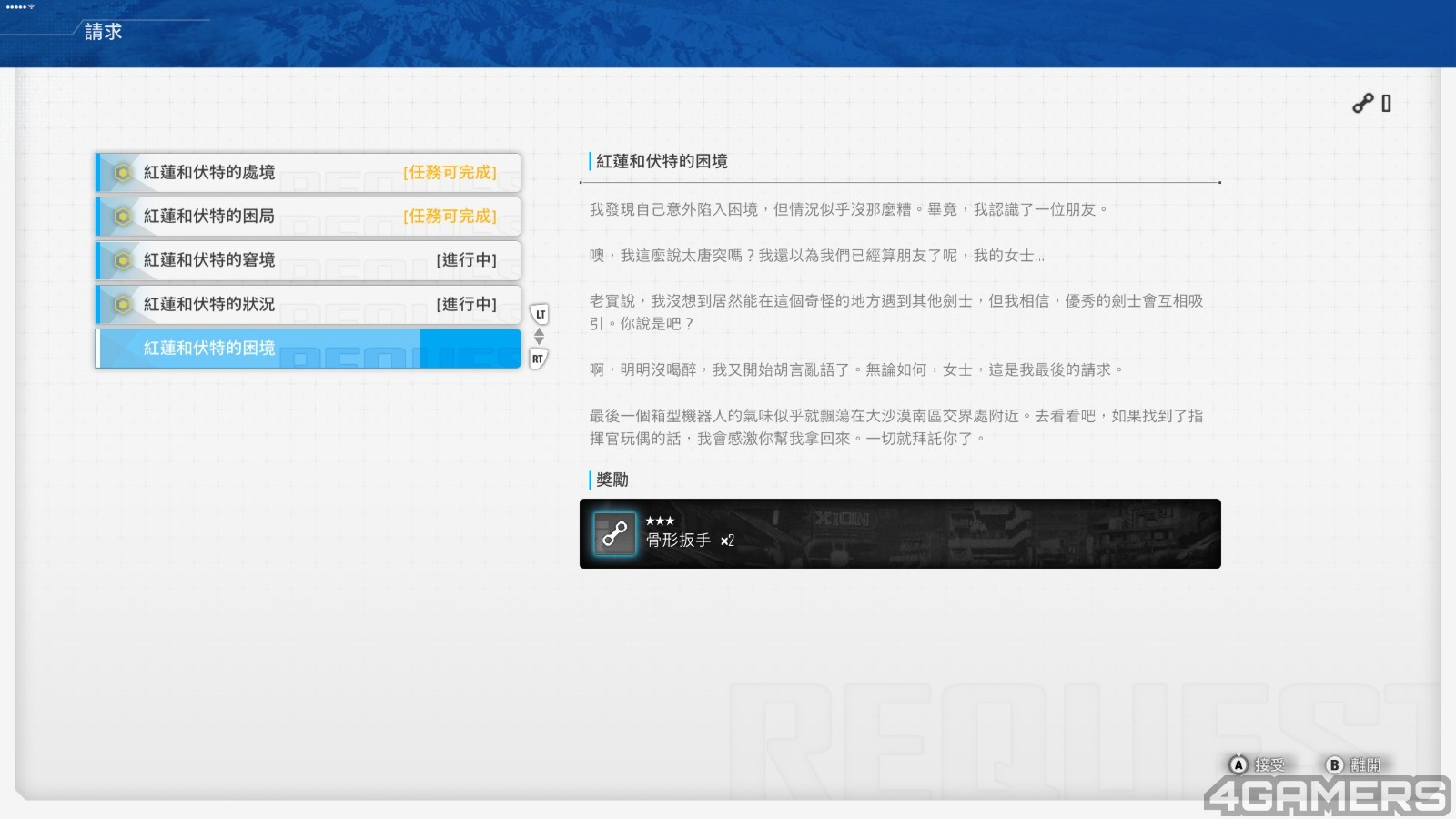This screenshot has width=1456, height=819.
Task: Click the RT page-down button icon
Action: pyautogui.click(x=539, y=359)
